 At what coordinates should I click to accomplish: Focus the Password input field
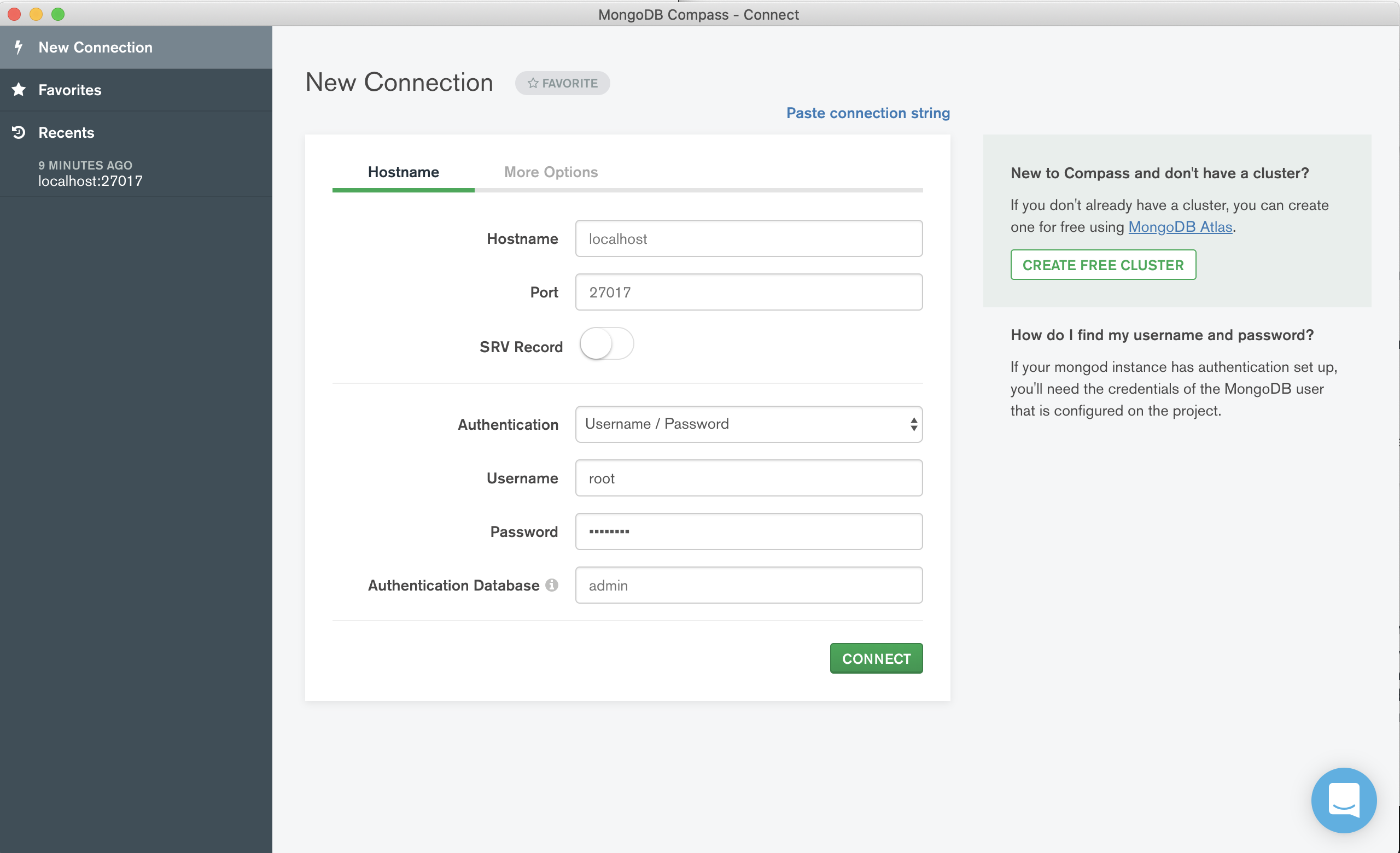click(x=748, y=531)
